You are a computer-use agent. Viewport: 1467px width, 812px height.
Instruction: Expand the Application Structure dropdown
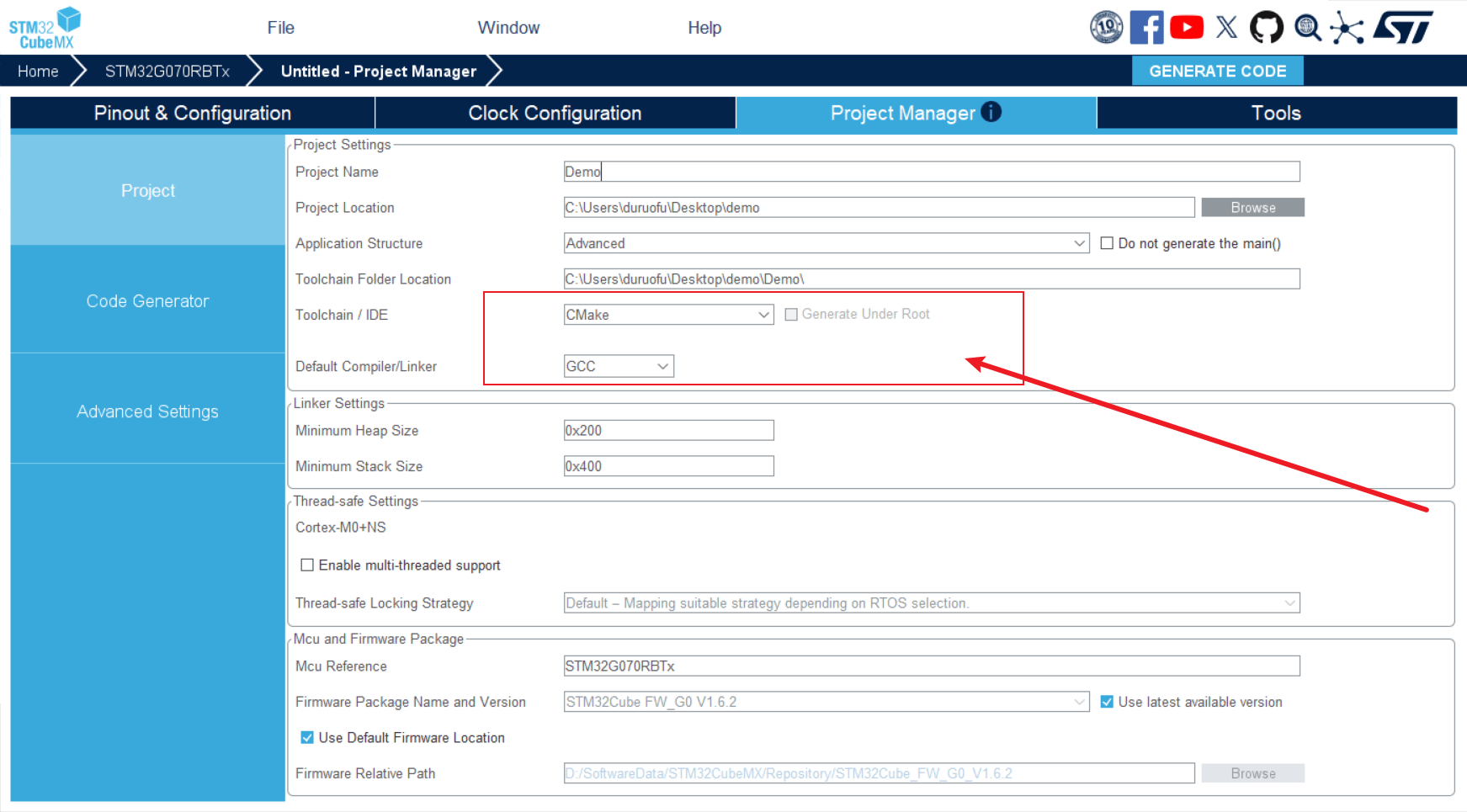(826, 243)
